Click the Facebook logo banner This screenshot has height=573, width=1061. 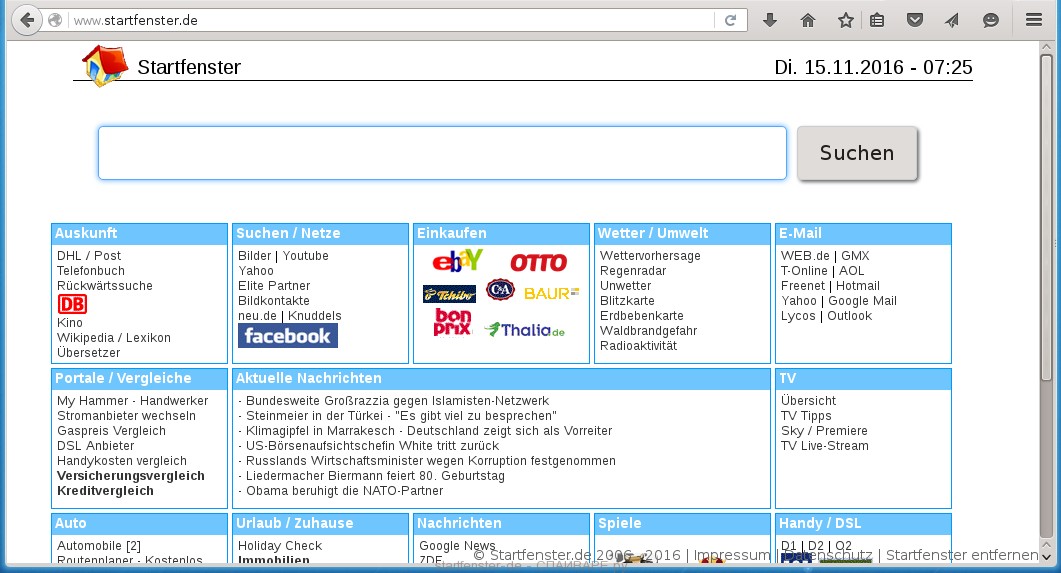287,336
